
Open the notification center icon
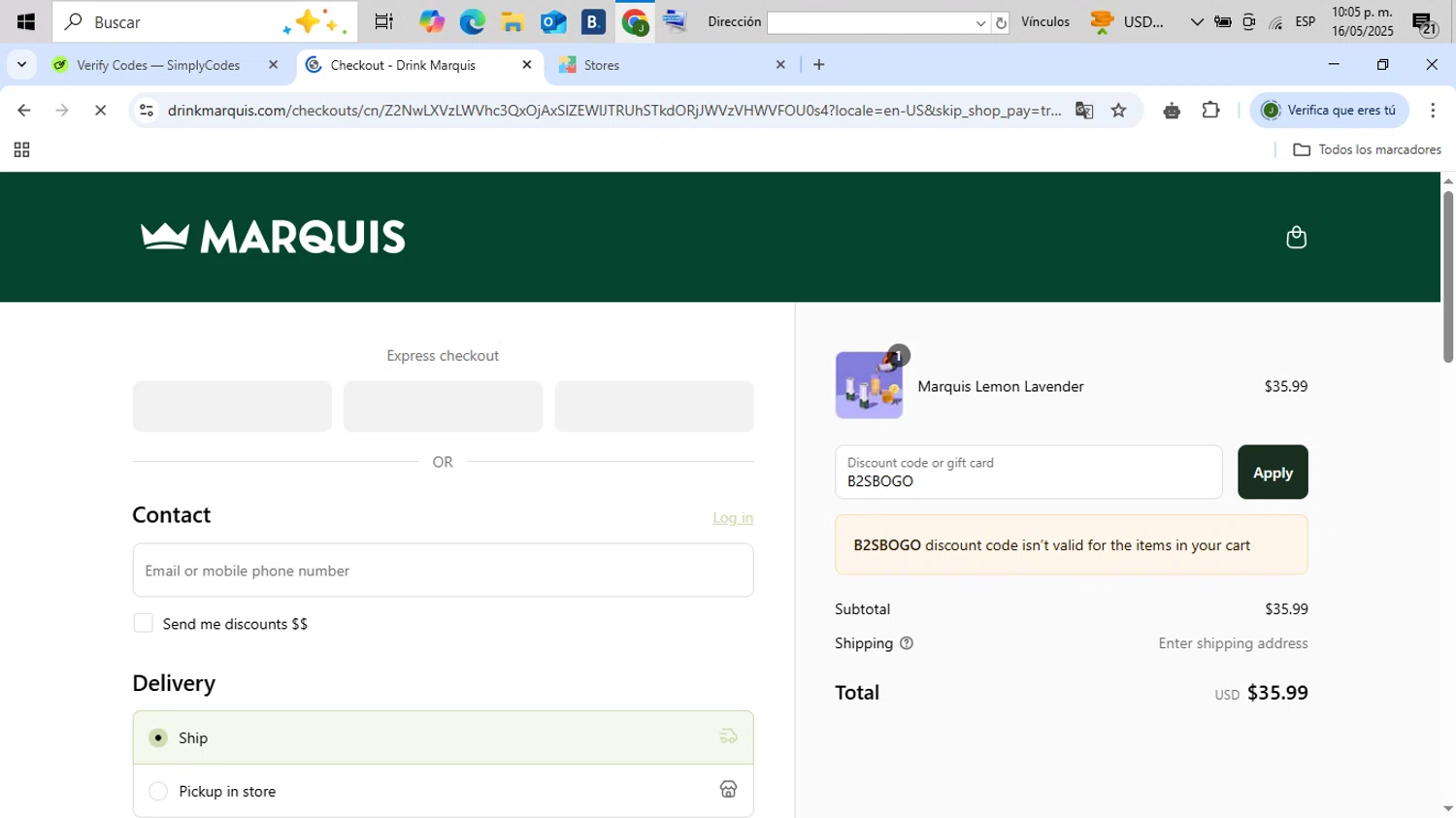[1424, 23]
